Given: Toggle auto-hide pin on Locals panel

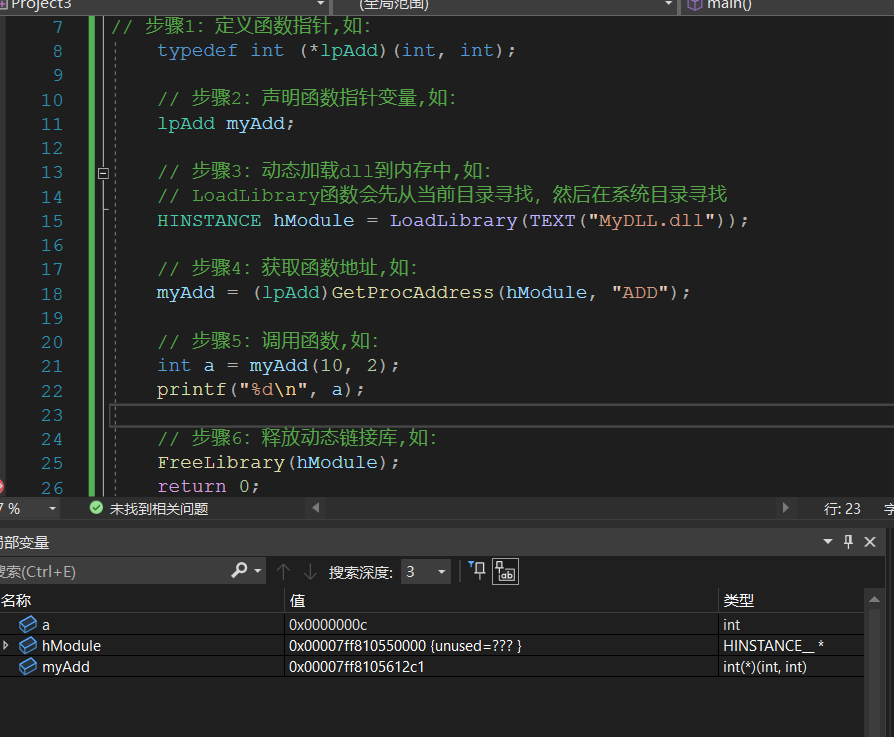Looking at the screenshot, I should tap(848, 541).
